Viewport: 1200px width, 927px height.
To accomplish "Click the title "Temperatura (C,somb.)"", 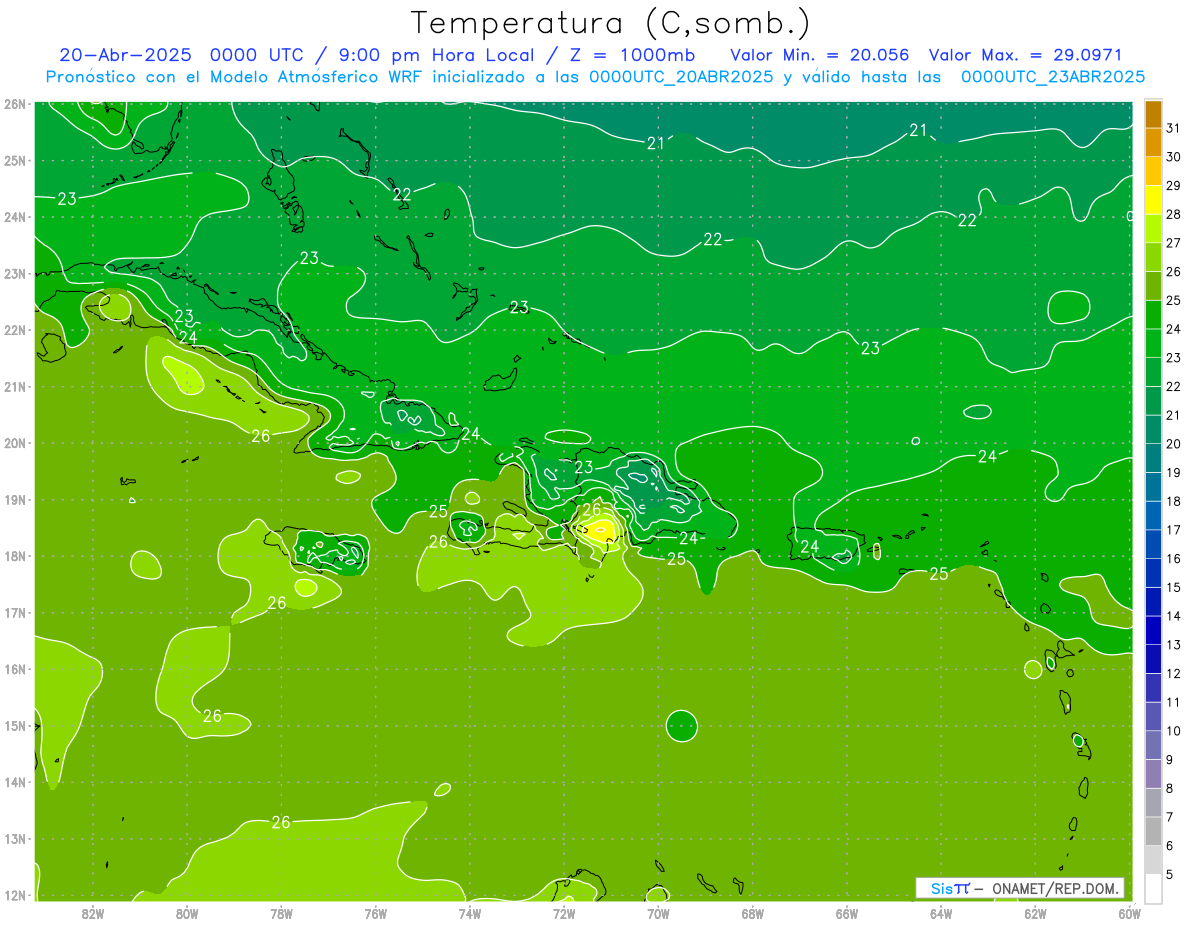I will (x=611, y=23).
